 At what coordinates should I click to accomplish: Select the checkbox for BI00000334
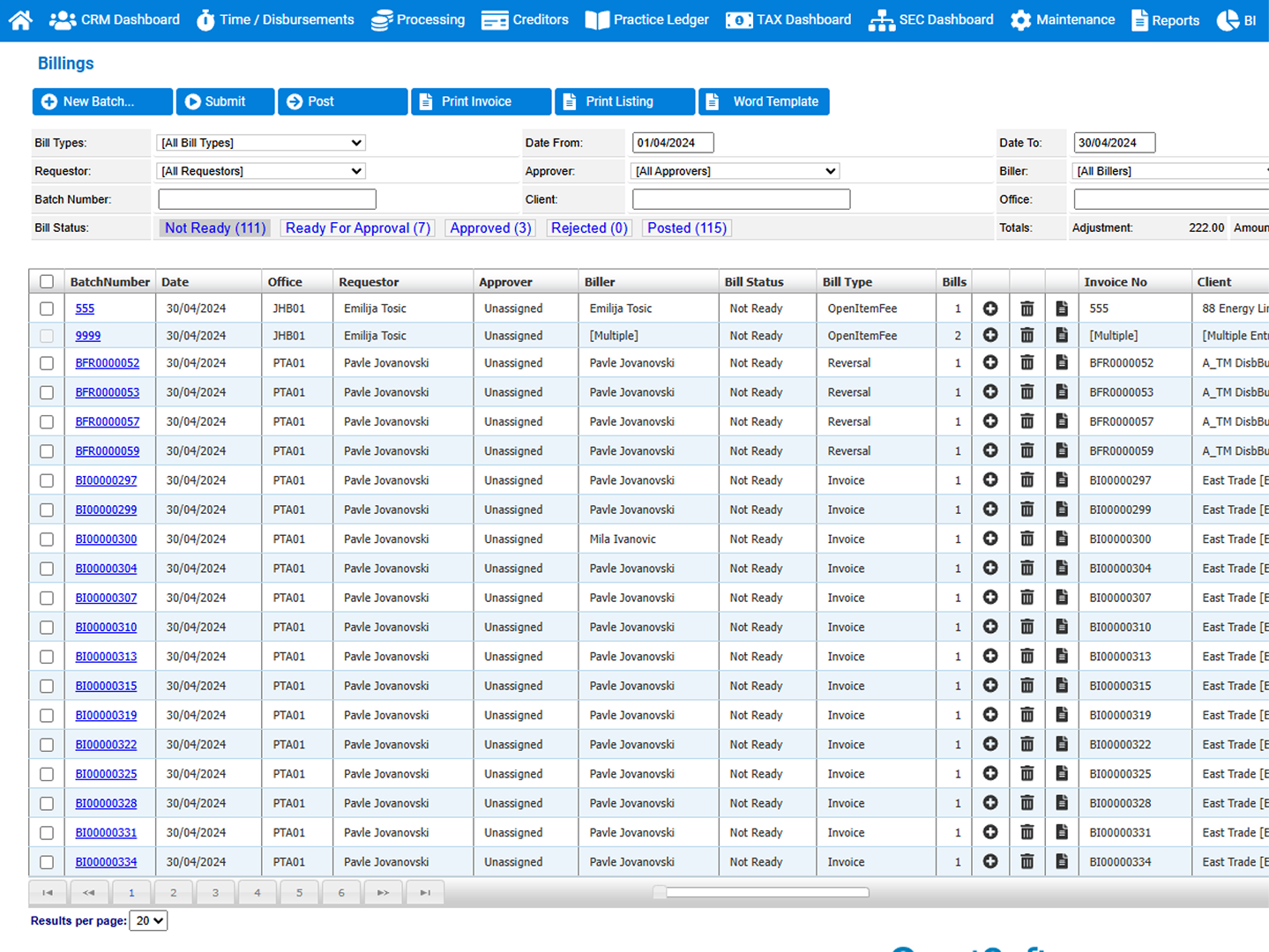[47, 862]
